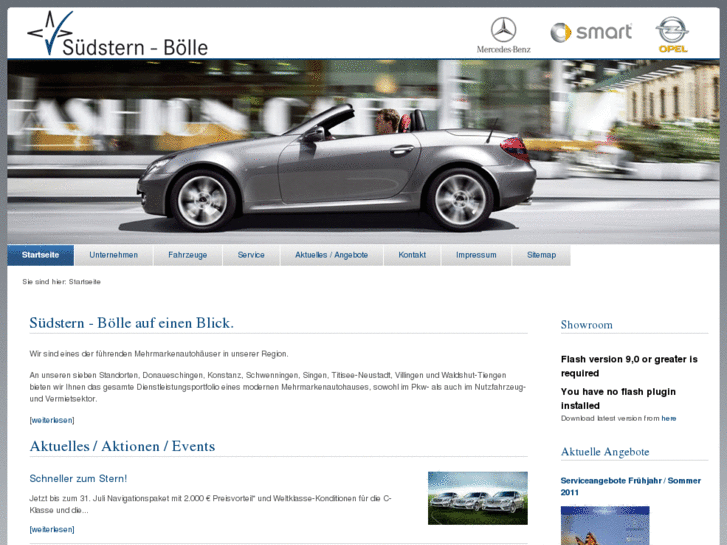Screen dimensions: 727x545
Task: Click the Aktuelle Angebote sidebar heading
Action: tap(605, 452)
